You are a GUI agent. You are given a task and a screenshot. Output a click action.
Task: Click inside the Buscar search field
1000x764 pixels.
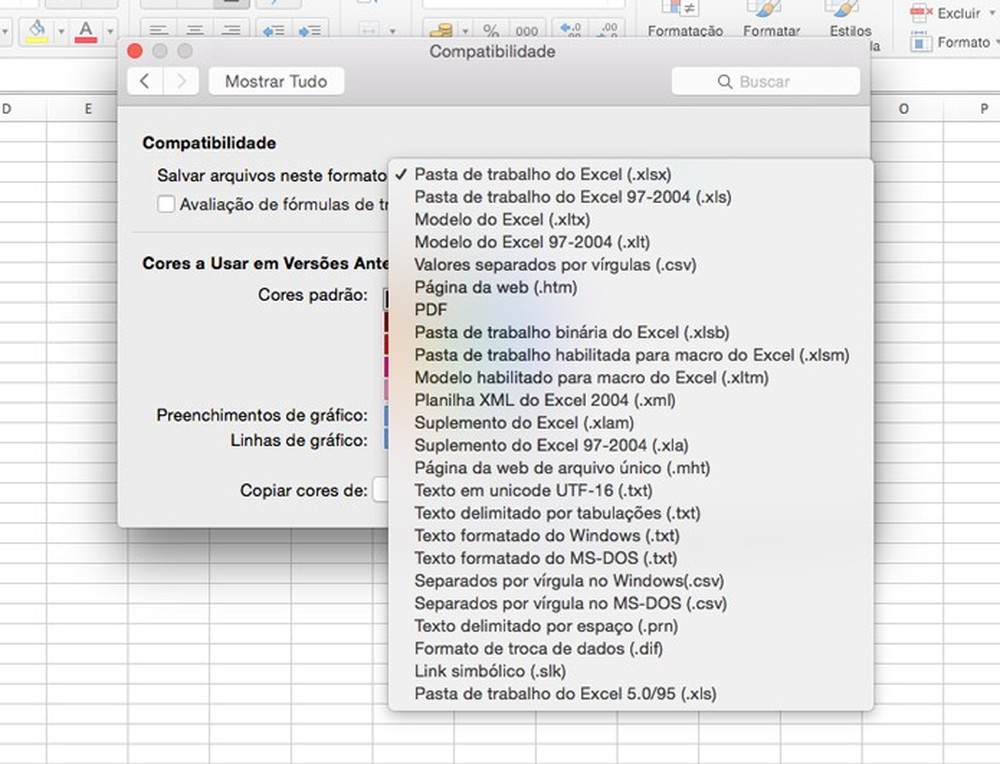[765, 80]
